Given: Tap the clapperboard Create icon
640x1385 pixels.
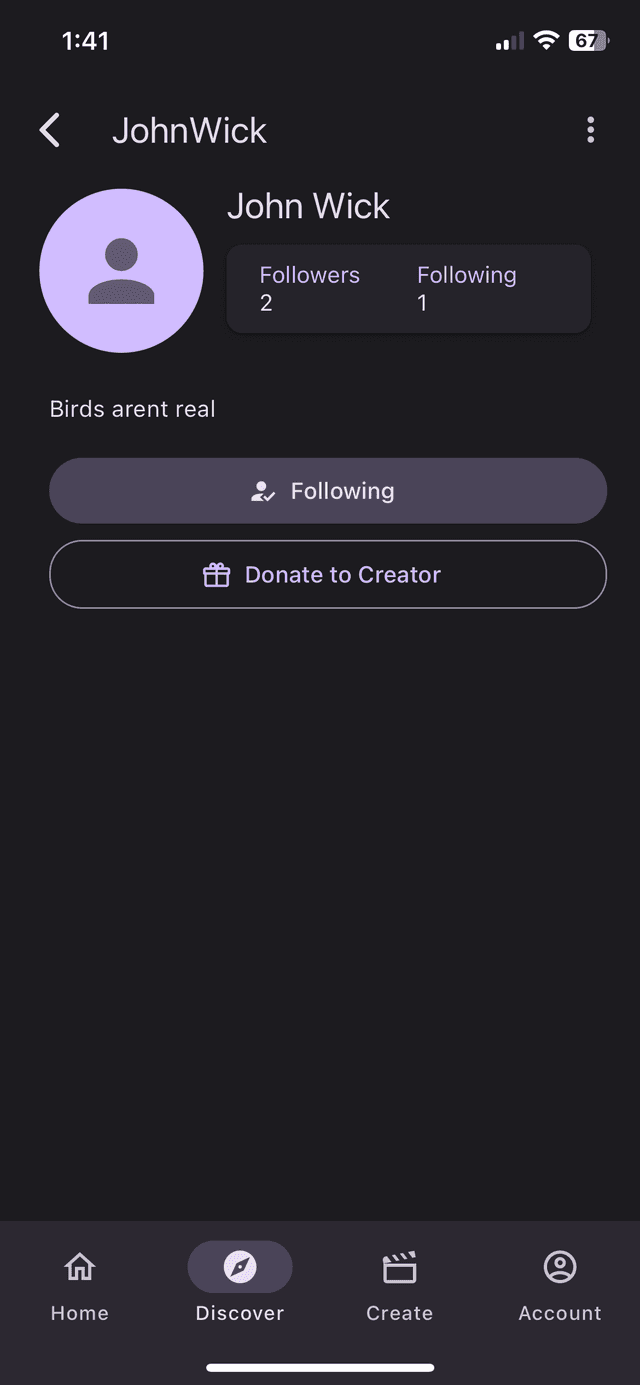Looking at the screenshot, I should coord(400,1267).
